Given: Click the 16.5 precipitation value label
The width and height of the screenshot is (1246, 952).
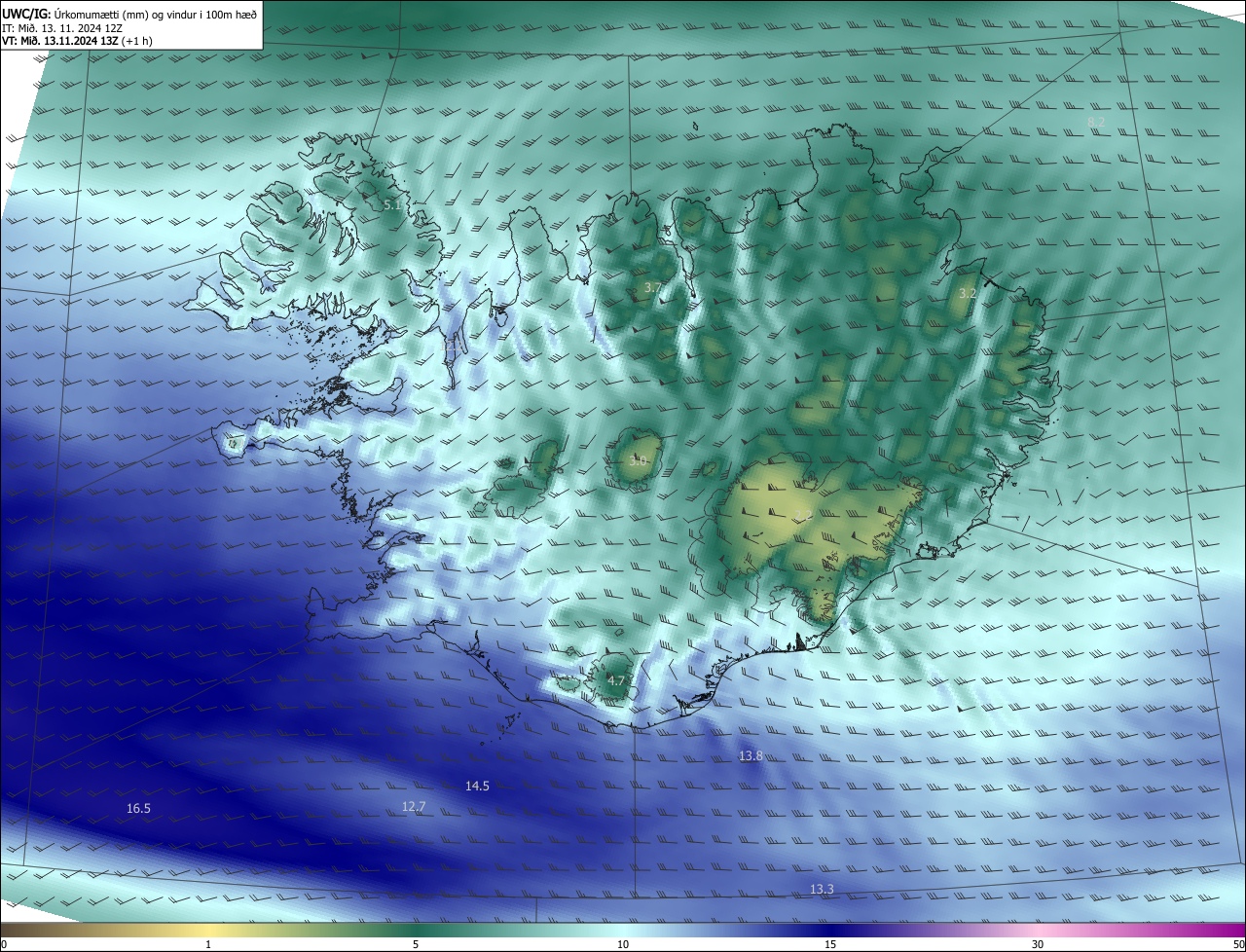Looking at the screenshot, I should (x=138, y=809).
